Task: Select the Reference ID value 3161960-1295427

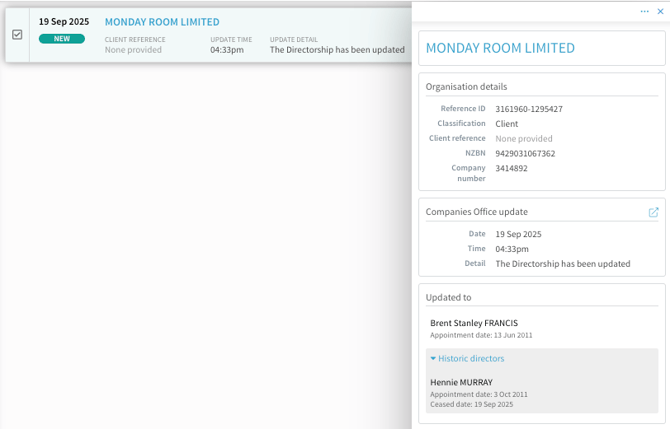Action: pos(528,109)
